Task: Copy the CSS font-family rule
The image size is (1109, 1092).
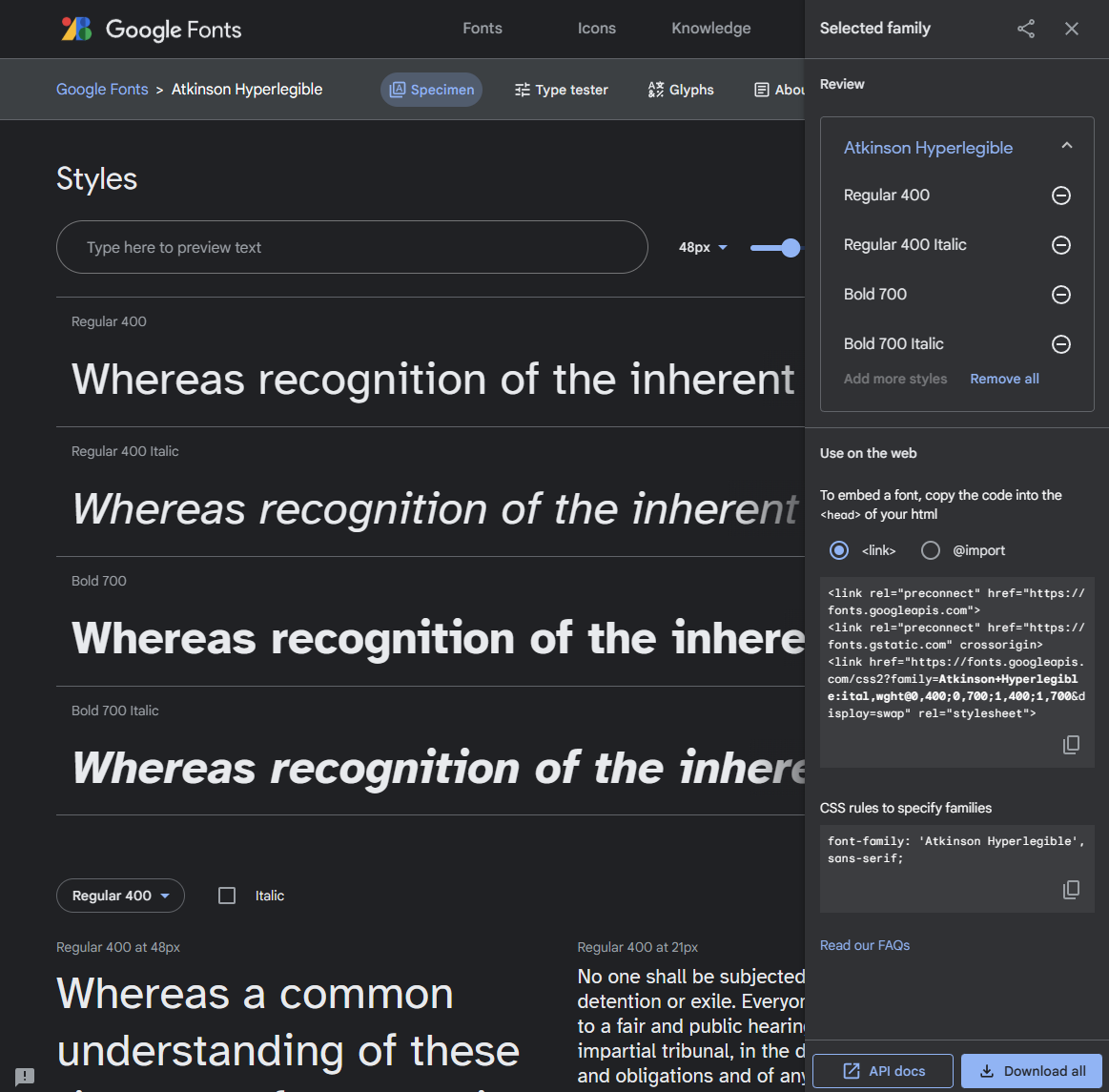Action: pos(1071,889)
